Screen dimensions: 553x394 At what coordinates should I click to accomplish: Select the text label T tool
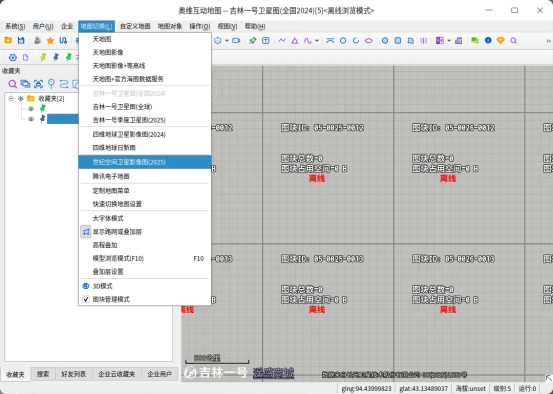point(266,41)
